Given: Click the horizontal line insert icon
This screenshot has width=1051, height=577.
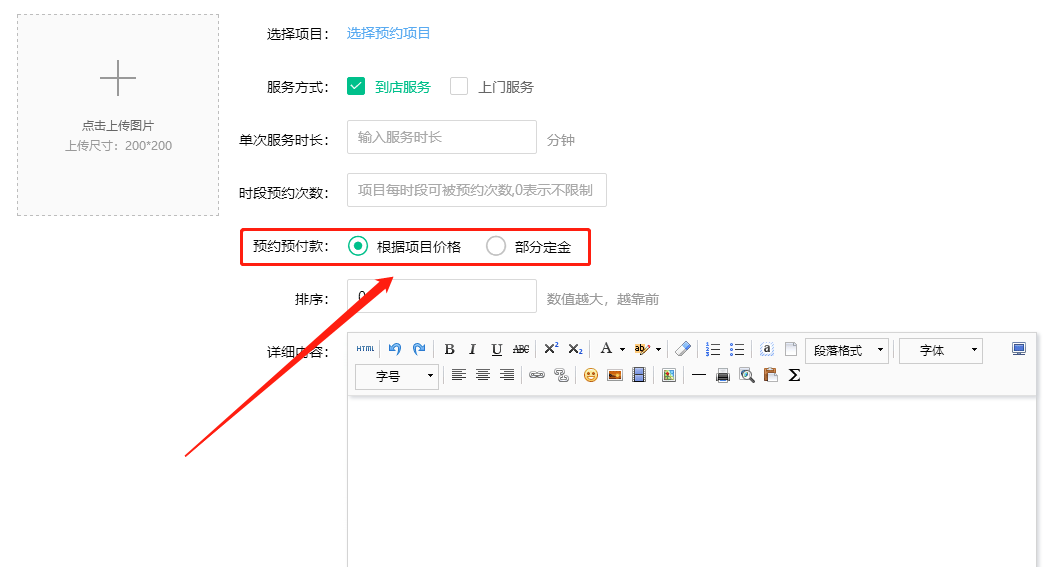Looking at the screenshot, I should click(x=700, y=375).
